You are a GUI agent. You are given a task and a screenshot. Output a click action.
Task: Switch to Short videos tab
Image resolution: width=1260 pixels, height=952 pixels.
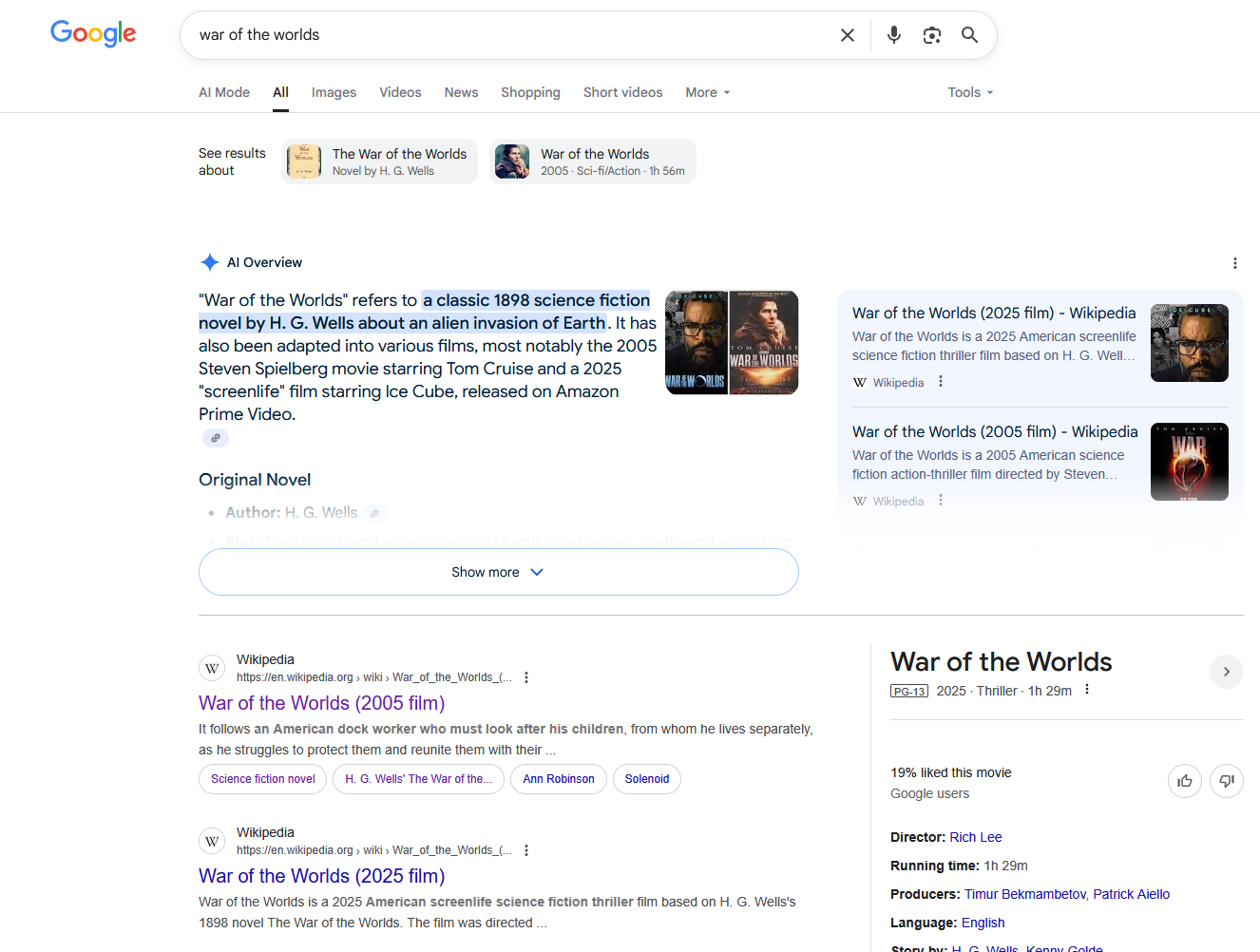coord(622,92)
